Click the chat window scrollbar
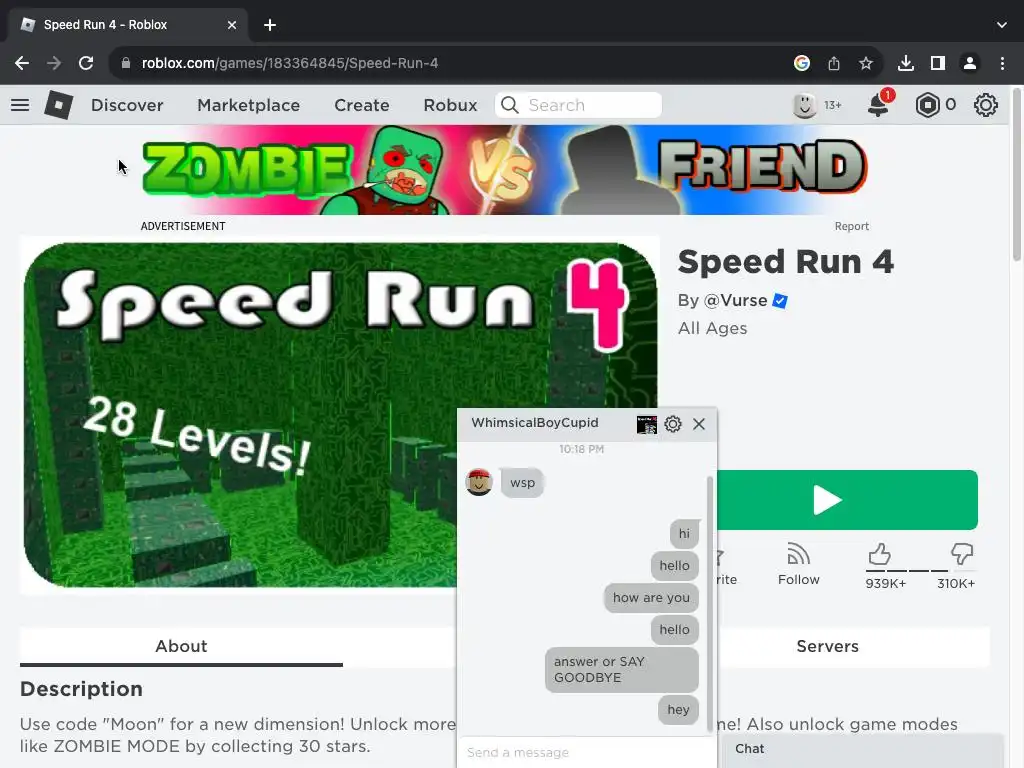The width and height of the screenshot is (1024, 768). coord(710,604)
